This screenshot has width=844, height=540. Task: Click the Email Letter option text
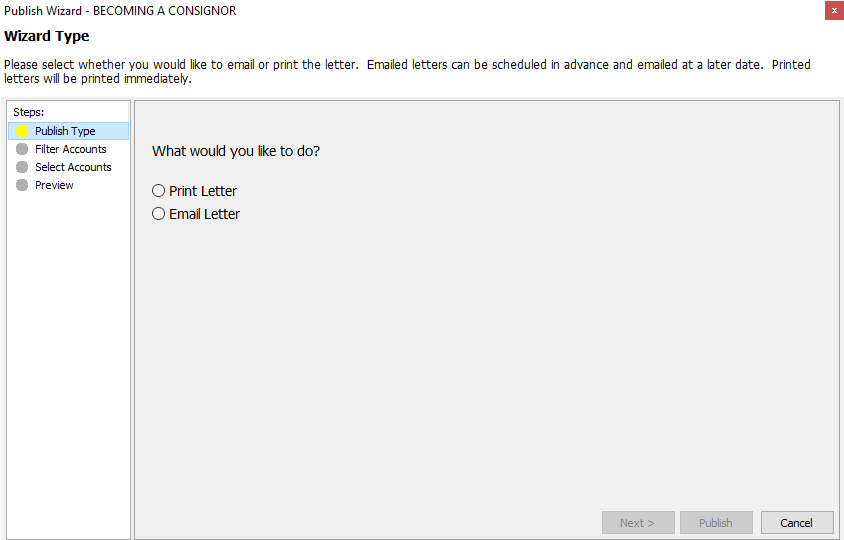205,214
